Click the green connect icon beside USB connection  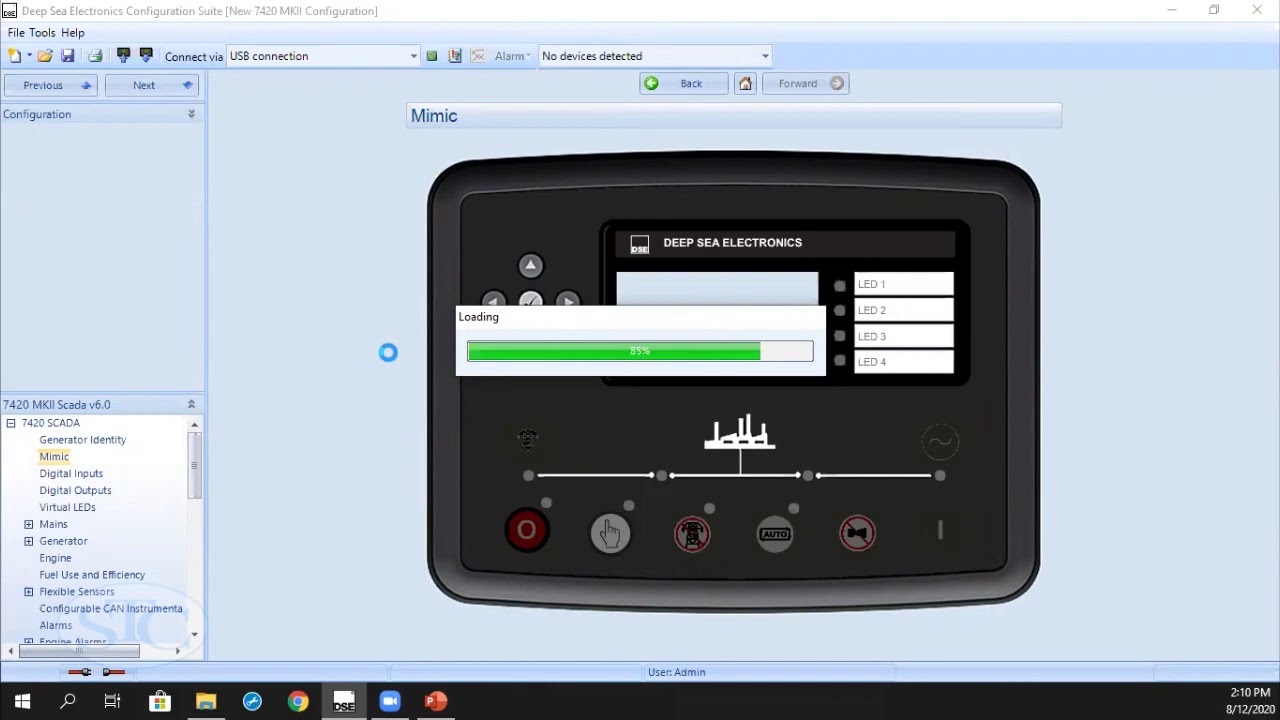pyautogui.click(x=432, y=56)
